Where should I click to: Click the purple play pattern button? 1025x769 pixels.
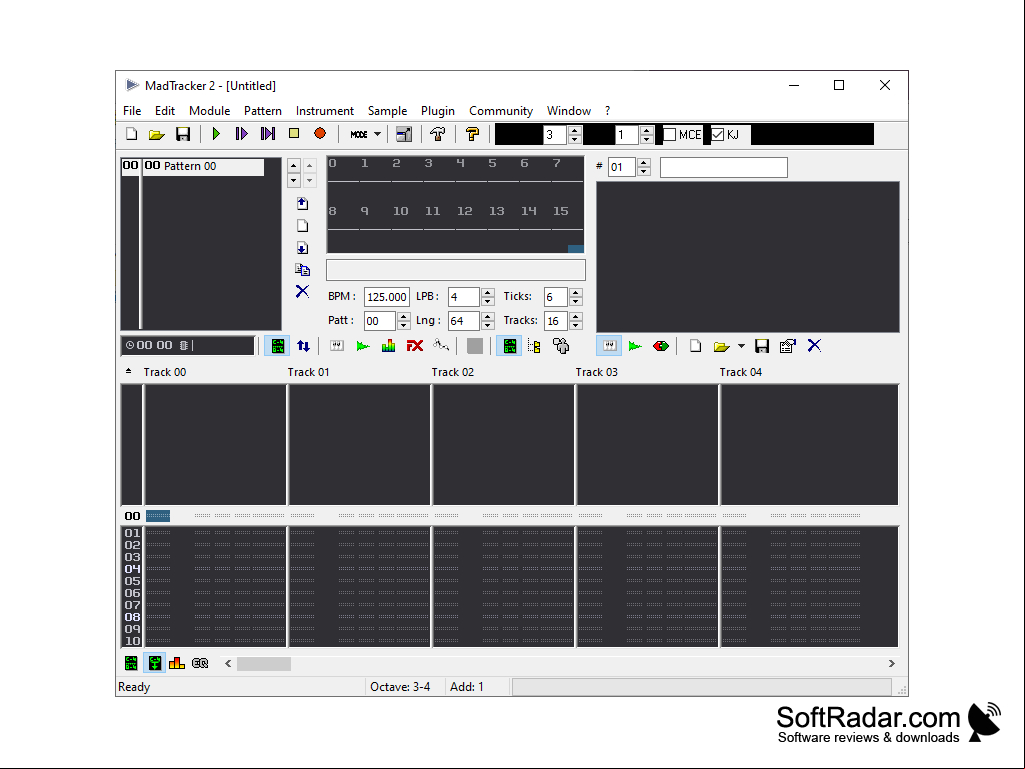click(x=241, y=134)
